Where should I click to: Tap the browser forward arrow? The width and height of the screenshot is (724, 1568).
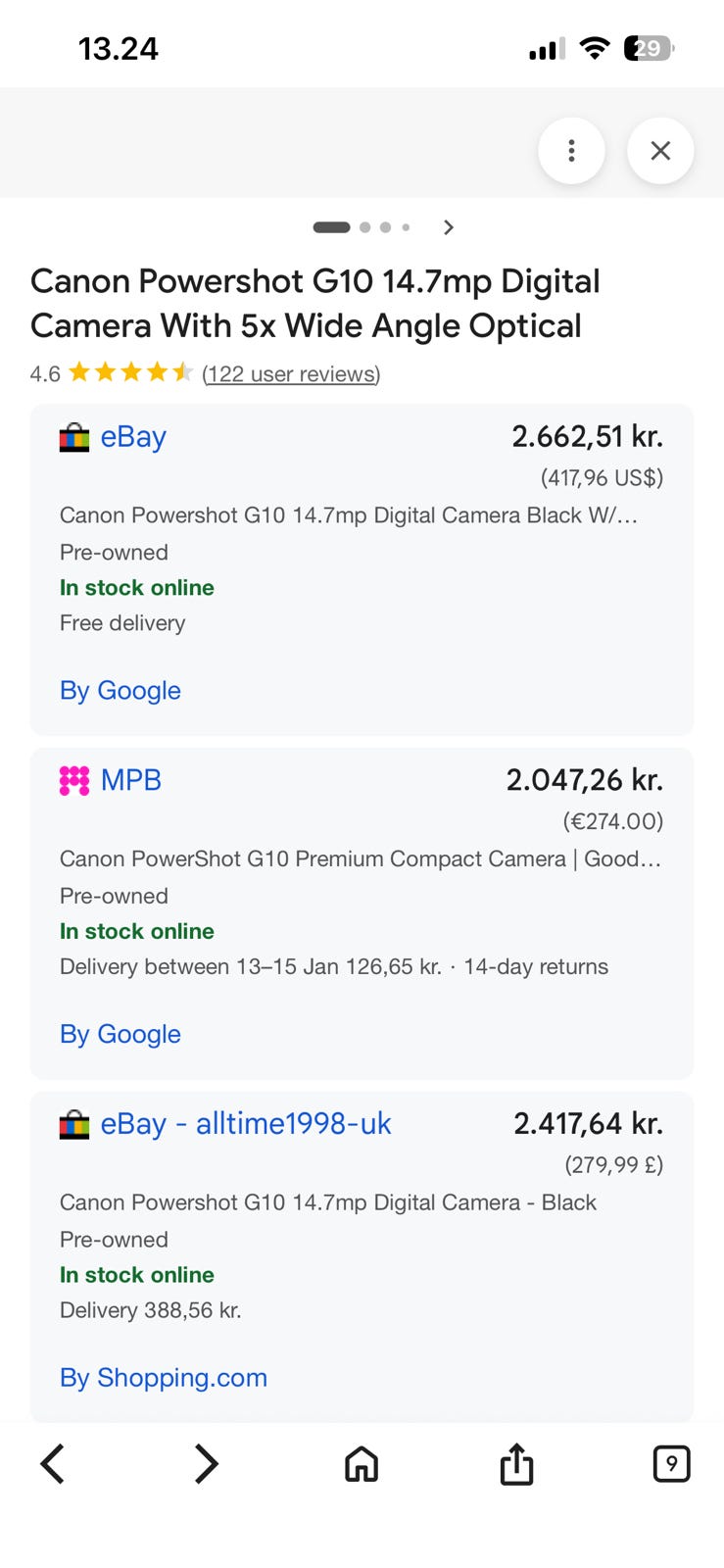click(206, 1464)
